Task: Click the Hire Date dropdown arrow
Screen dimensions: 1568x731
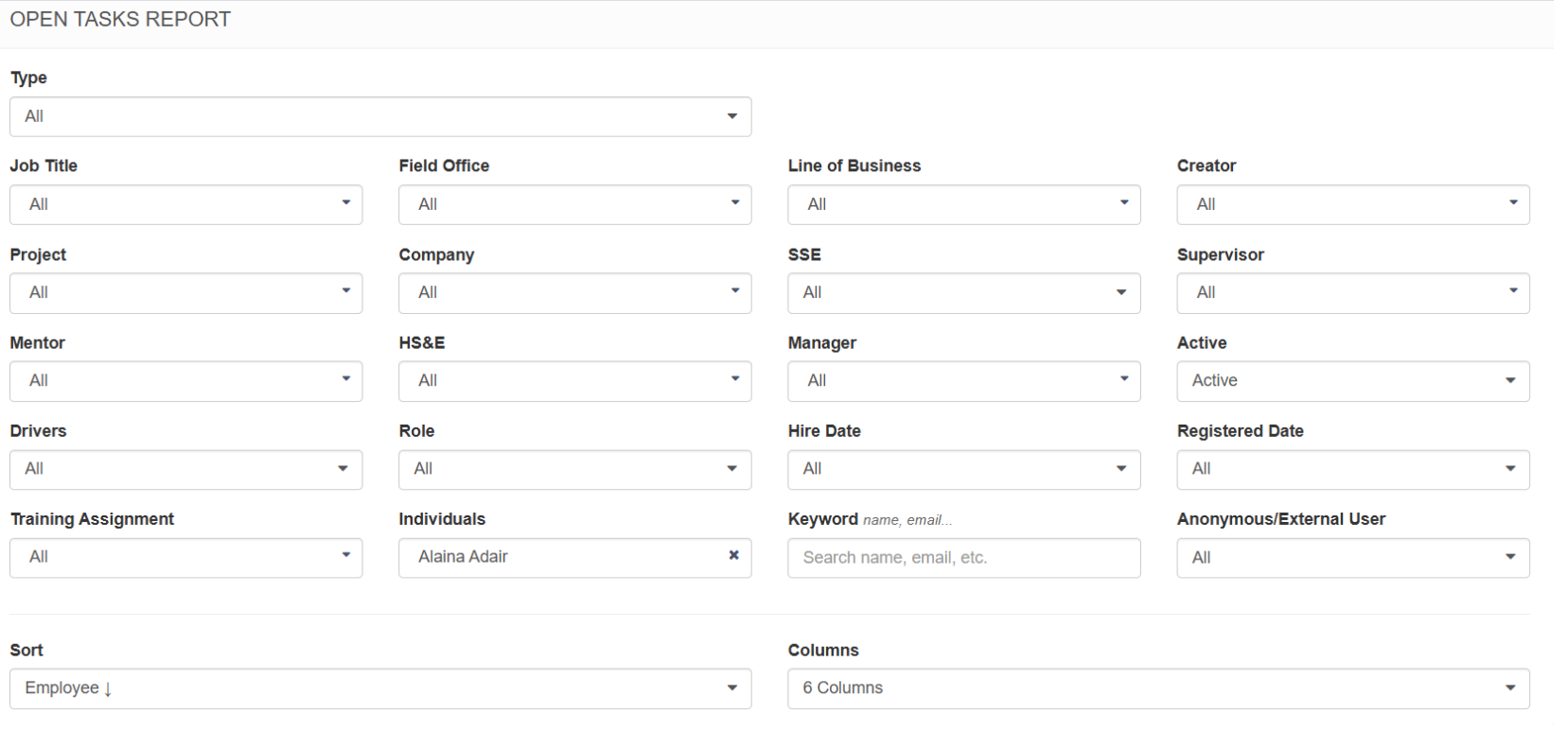Action: [x=1121, y=469]
